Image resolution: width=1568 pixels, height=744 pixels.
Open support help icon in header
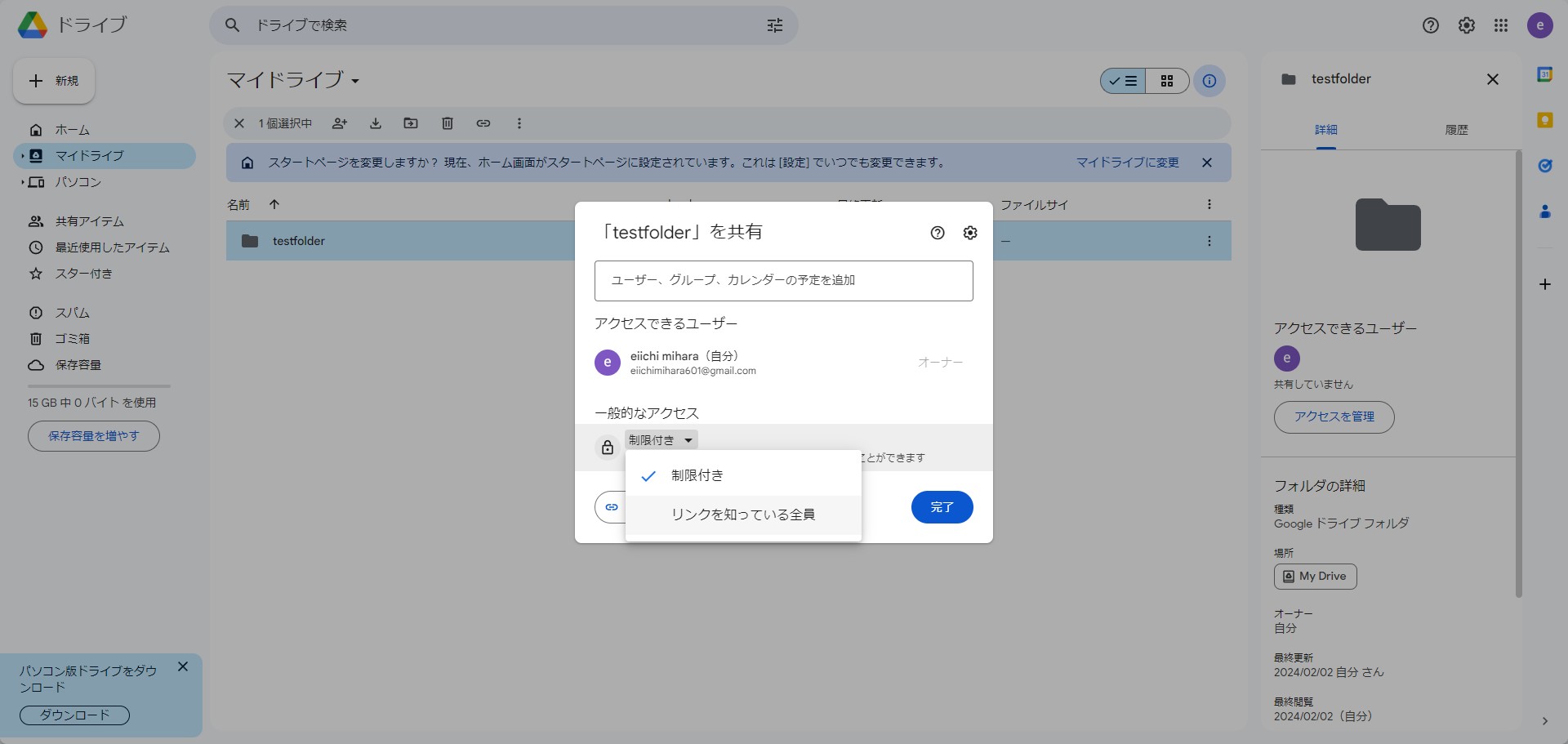[1431, 25]
